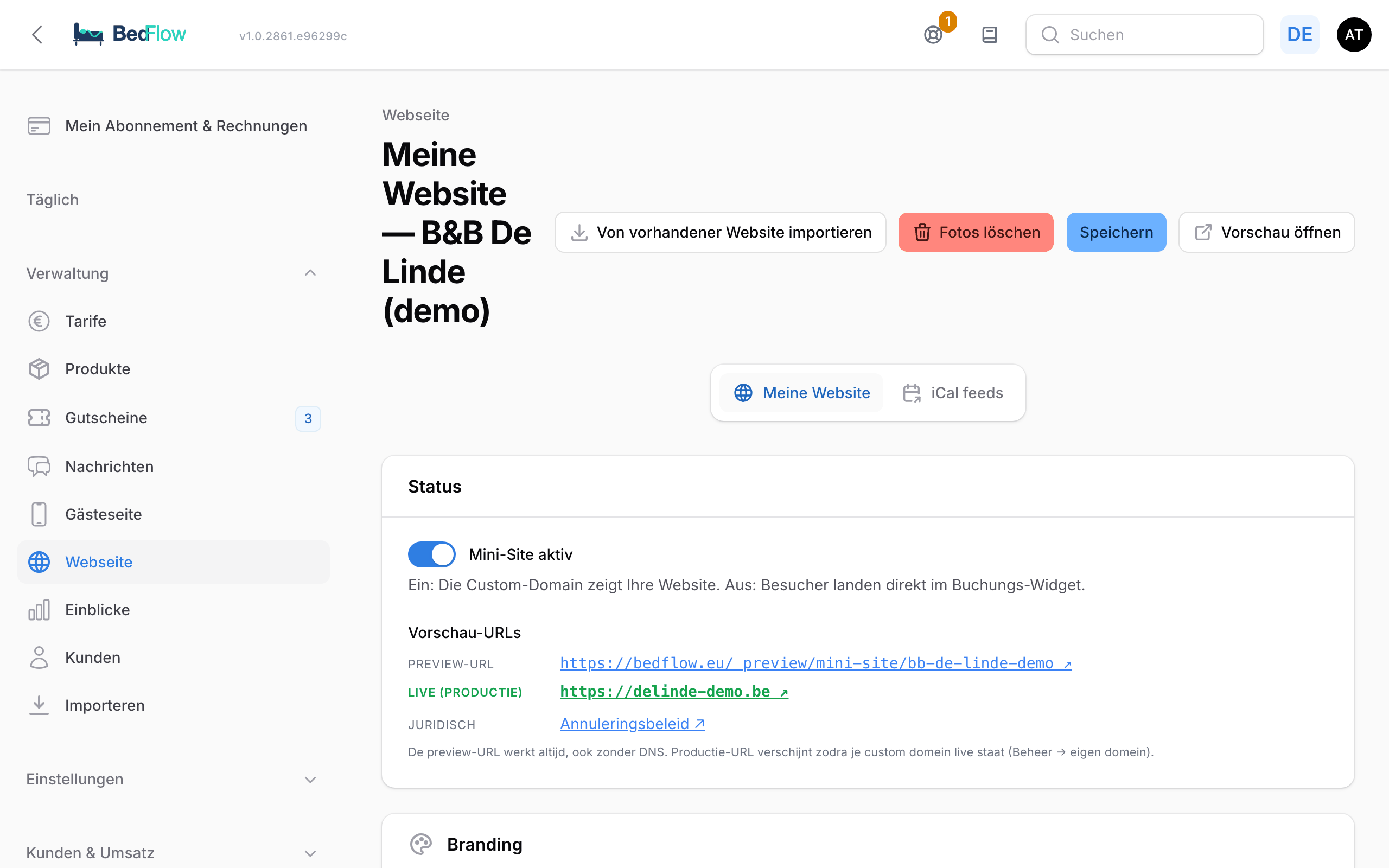The height and width of the screenshot is (868, 1389).
Task: Collapse the Verwaltung section
Action: [310, 273]
